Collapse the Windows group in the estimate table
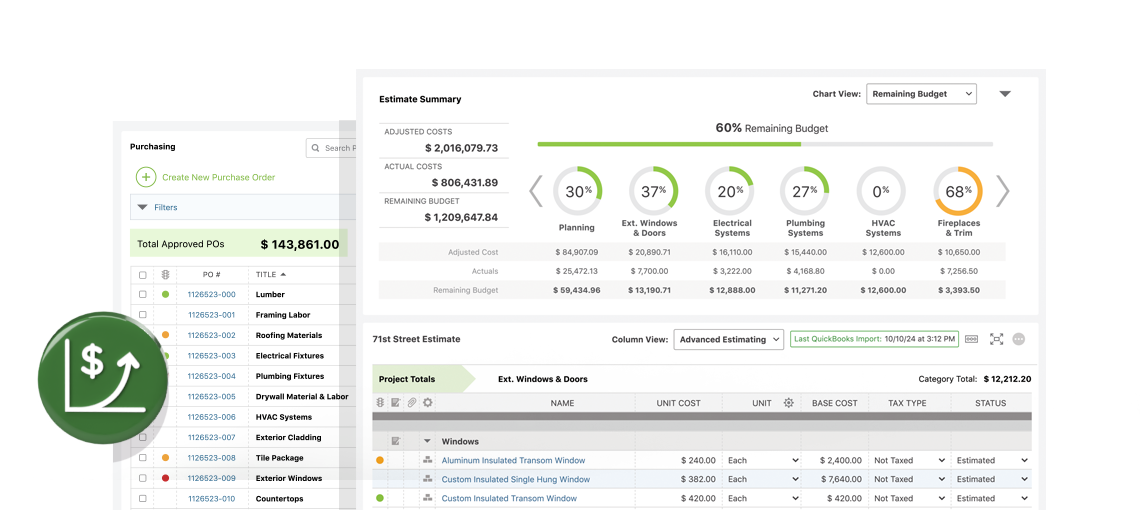This screenshot has height=510, width=1140. (428, 441)
